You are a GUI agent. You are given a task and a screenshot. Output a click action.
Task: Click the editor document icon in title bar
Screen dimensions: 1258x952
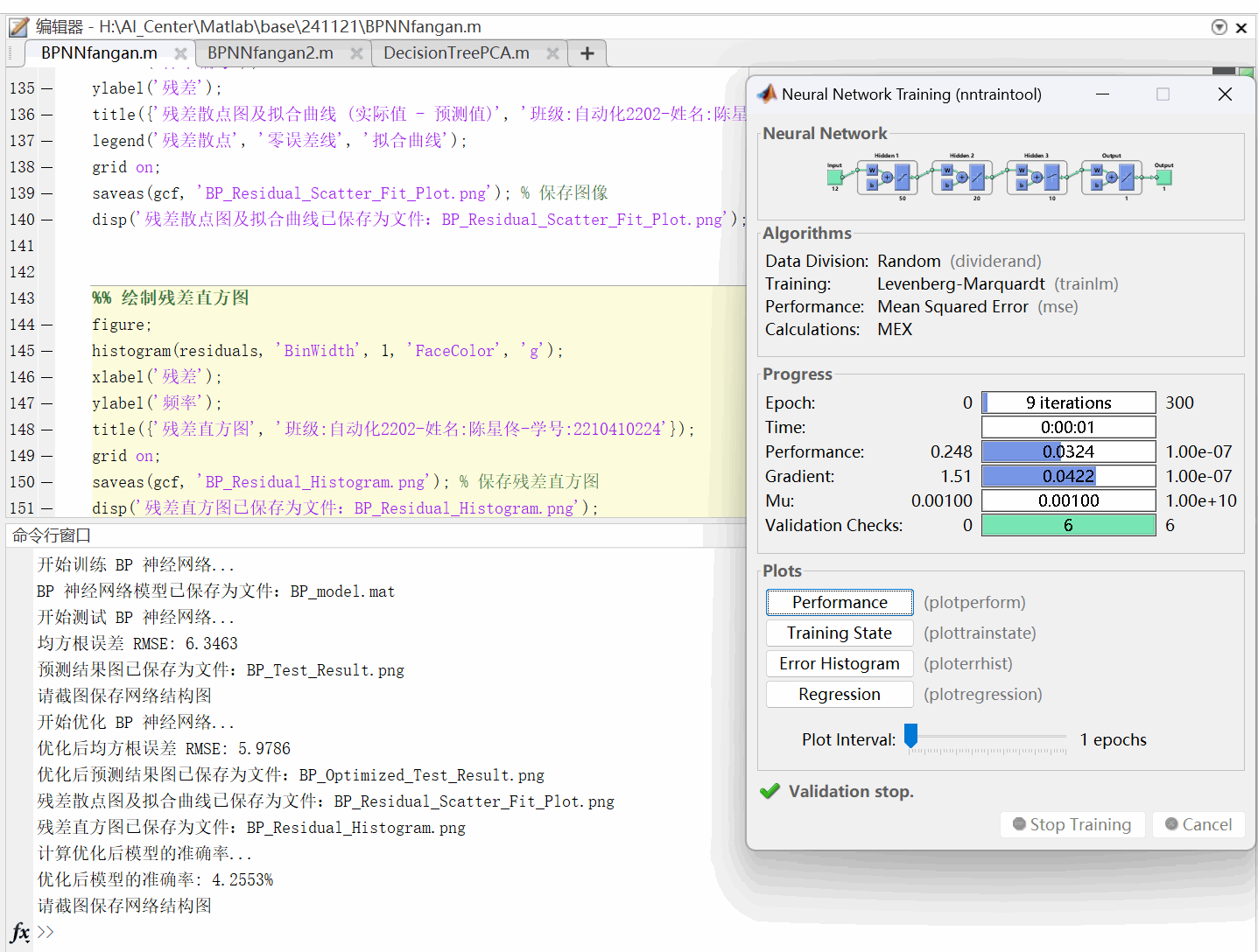(x=18, y=27)
